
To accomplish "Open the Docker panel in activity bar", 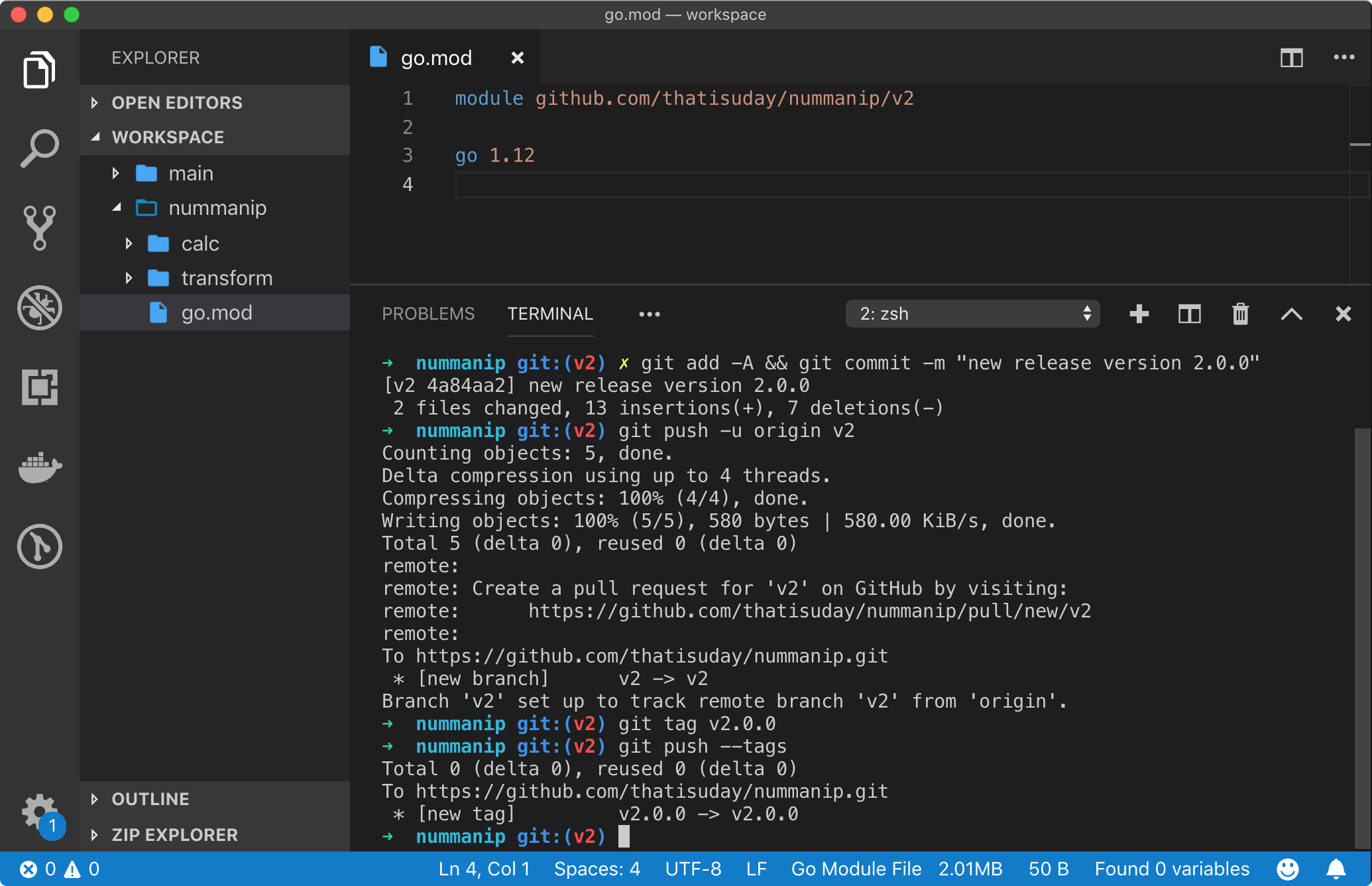I will [x=40, y=468].
